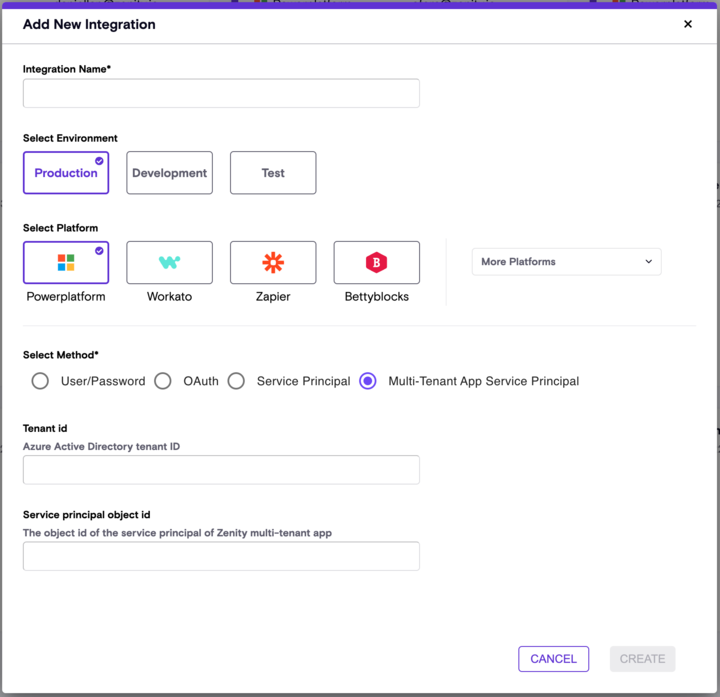The width and height of the screenshot is (720, 697).
Task: Click the Create button
Action: point(642,659)
